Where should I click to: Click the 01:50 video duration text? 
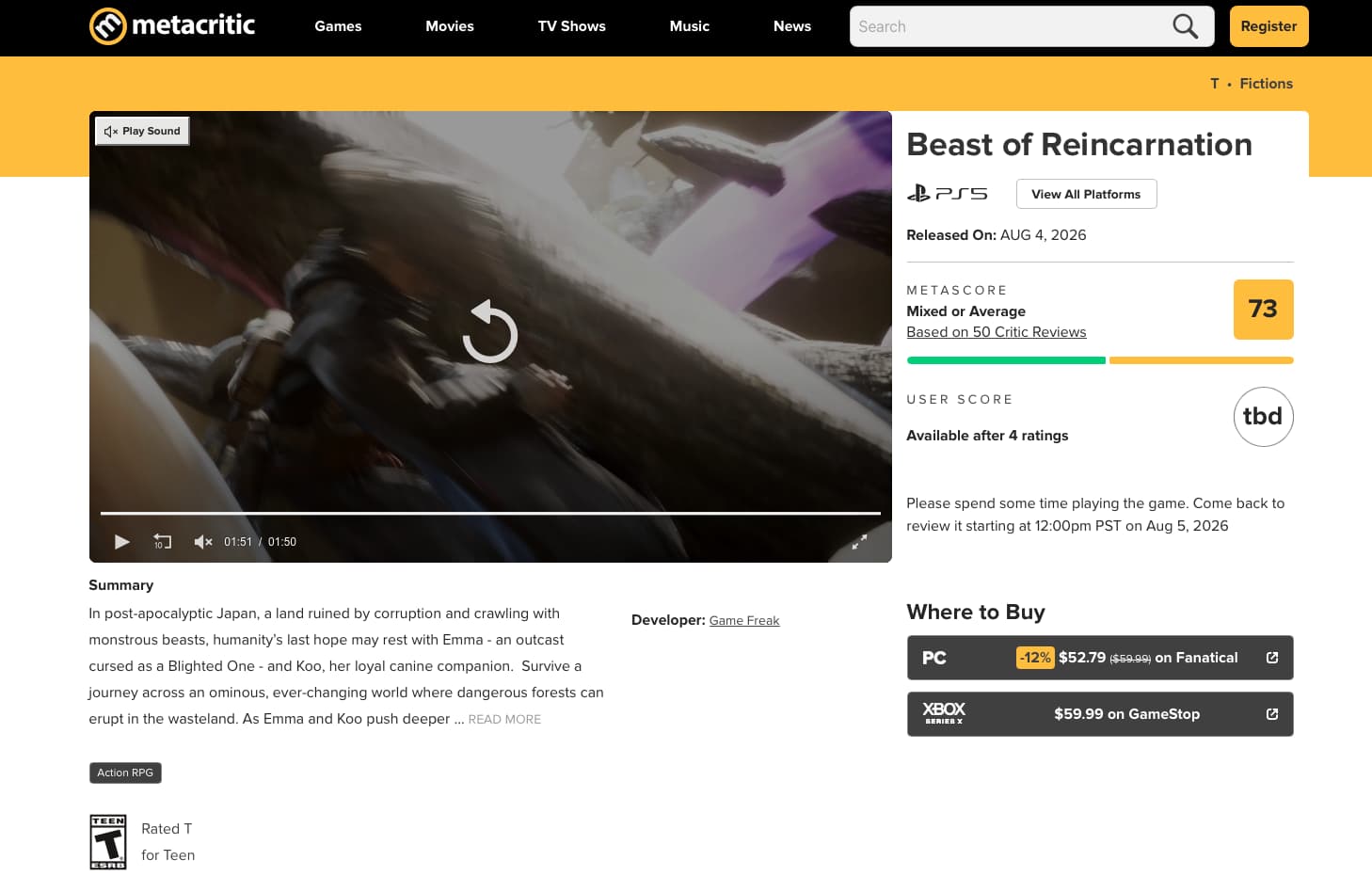coord(282,542)
